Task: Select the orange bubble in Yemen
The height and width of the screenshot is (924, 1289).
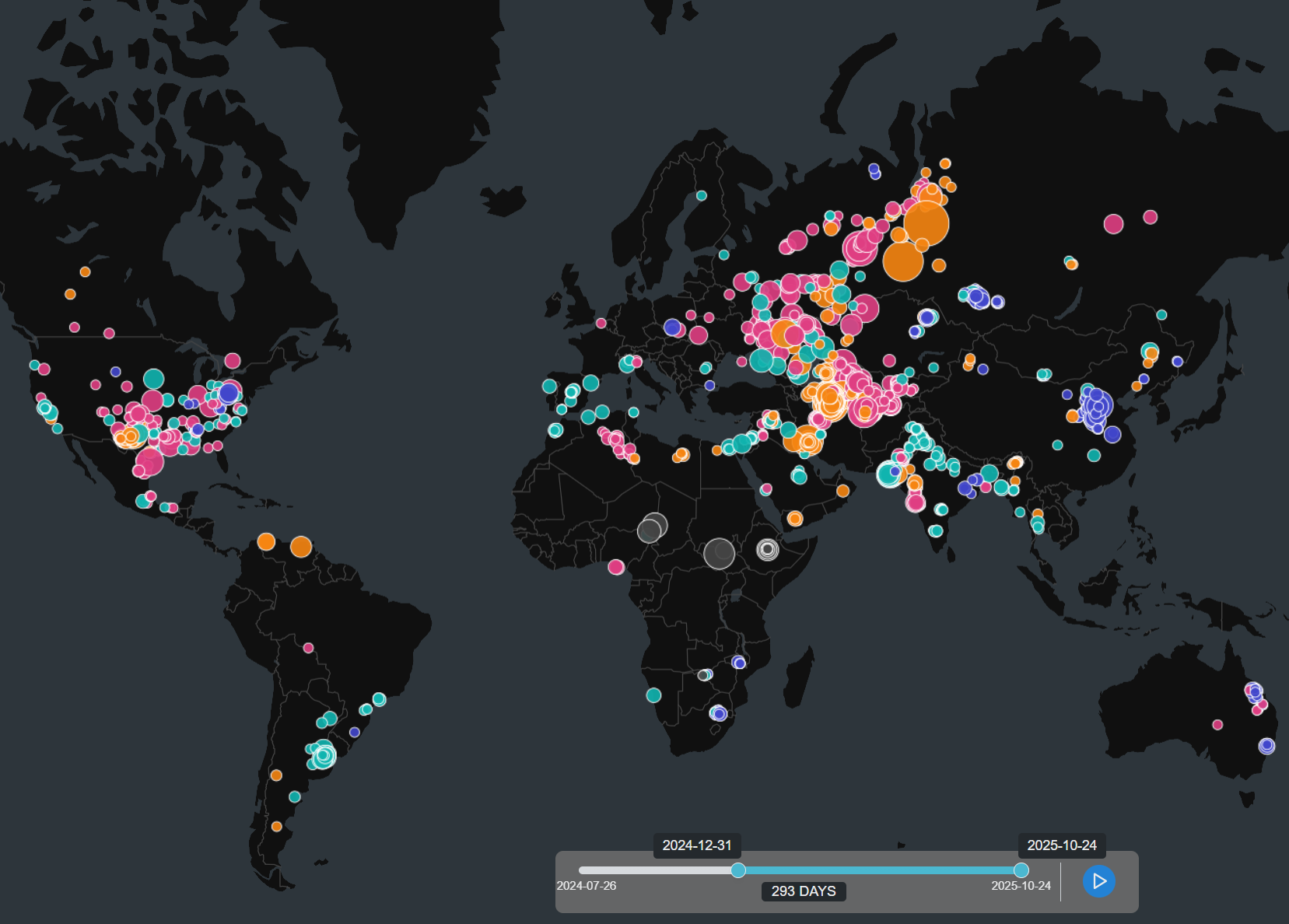Action: click(x=794, y=519)
